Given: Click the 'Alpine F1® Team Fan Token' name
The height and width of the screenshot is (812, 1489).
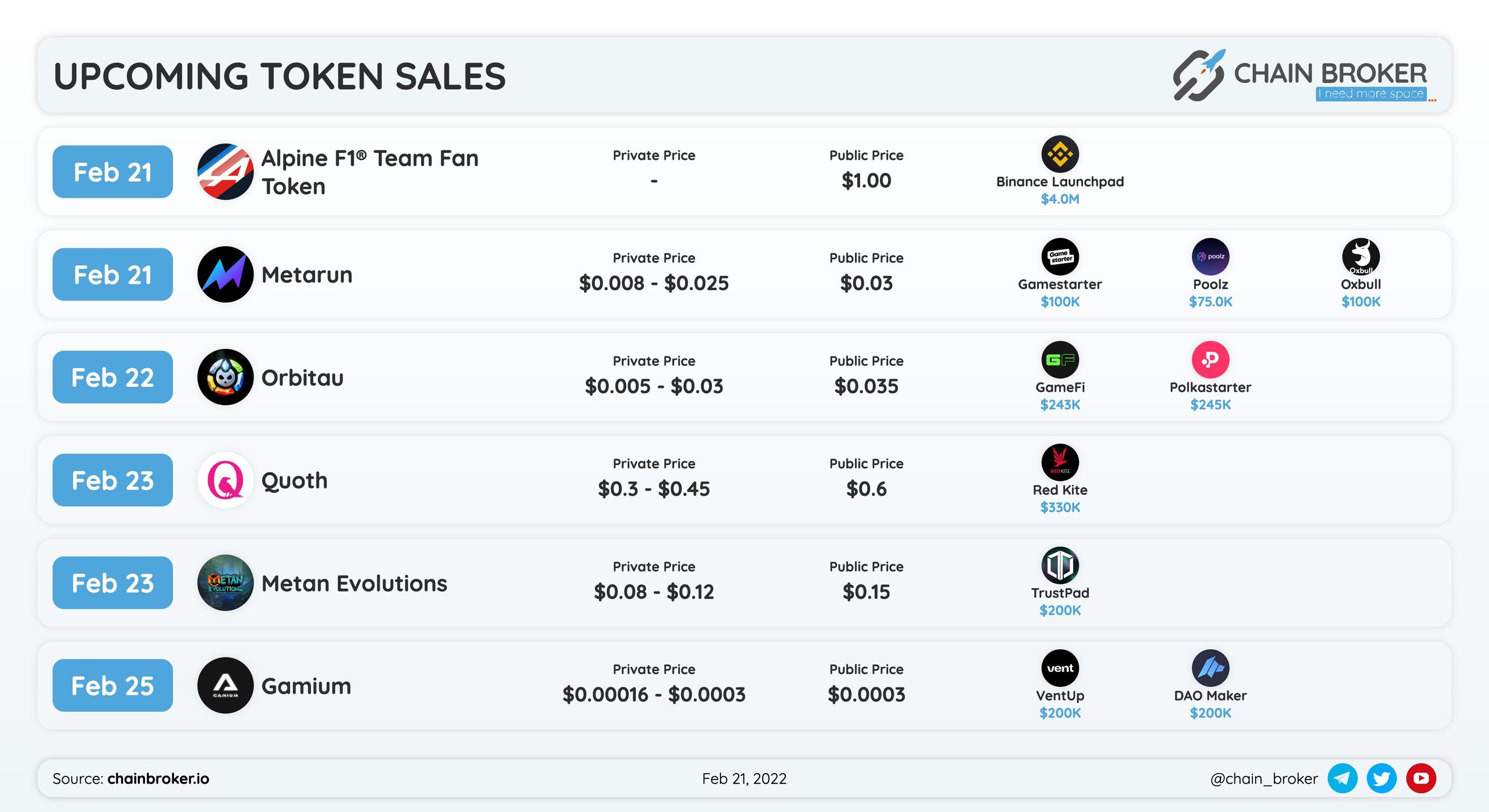Looking at the screenshot, I should 370,172.
